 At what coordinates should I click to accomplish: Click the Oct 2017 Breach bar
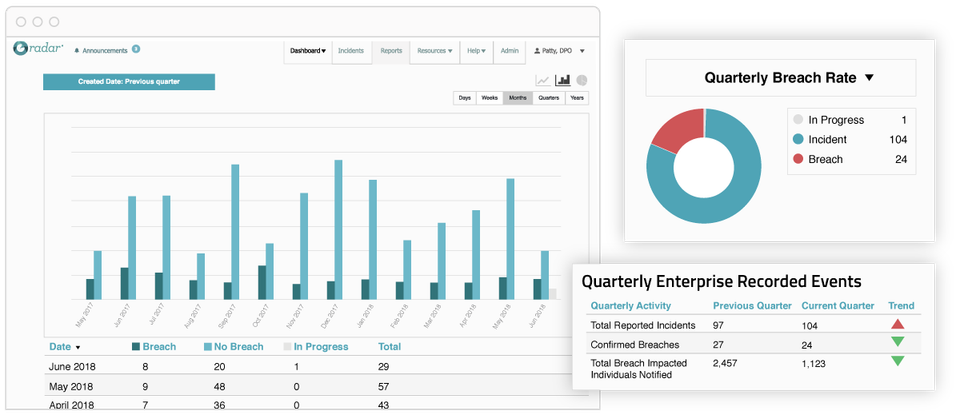262,282
